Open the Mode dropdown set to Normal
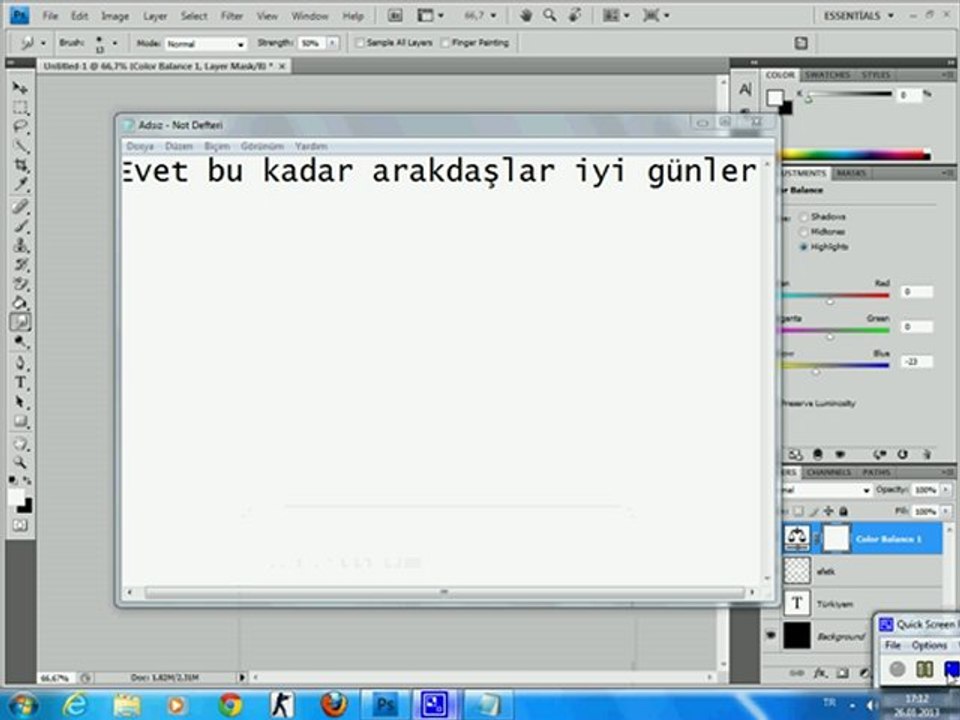This screenshot has height=720, width=960. click(206, 44)
